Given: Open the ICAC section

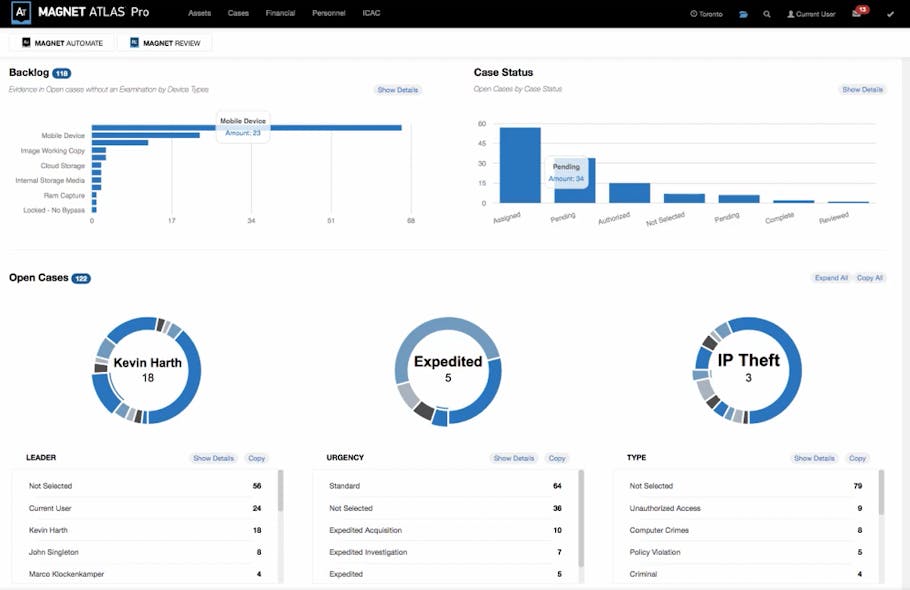Looking at the screenshot, I should [x=371, y=13].
